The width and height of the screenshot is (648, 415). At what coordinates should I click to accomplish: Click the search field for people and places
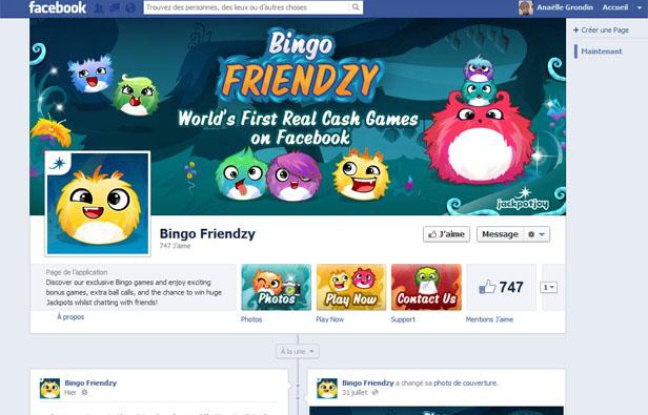[247, 7]
